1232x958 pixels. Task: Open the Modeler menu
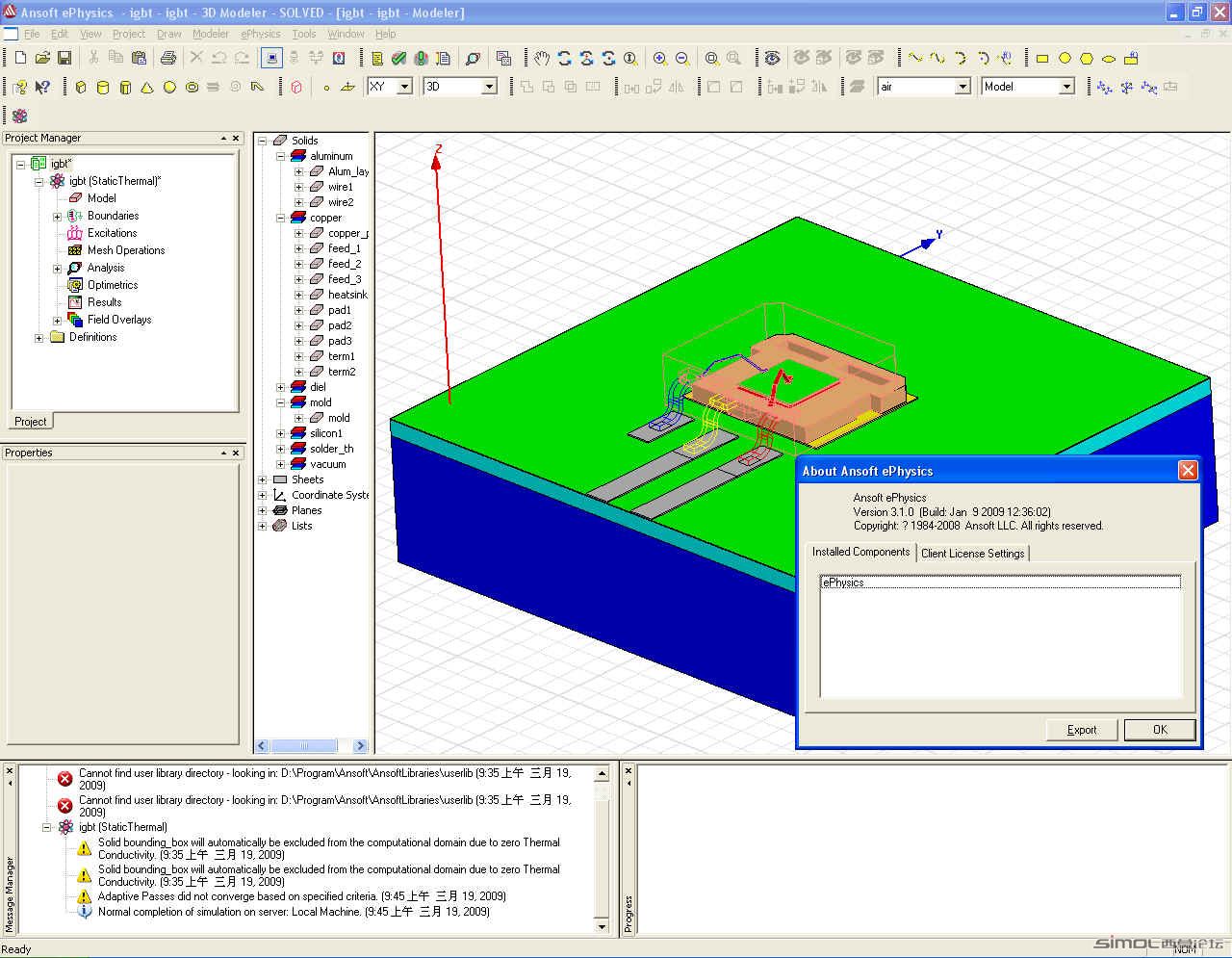(x=211, y=34)
